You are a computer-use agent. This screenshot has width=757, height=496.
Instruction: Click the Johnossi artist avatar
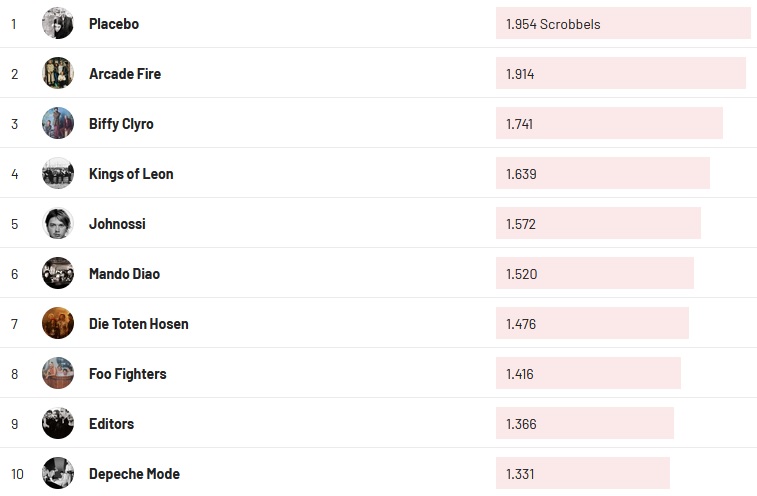58,223
